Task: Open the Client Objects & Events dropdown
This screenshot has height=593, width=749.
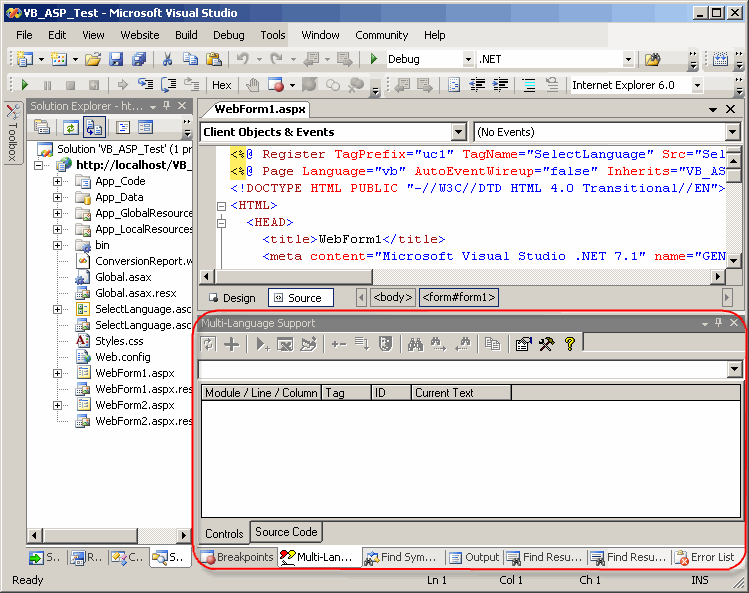Action: click(x=458, y=132)
